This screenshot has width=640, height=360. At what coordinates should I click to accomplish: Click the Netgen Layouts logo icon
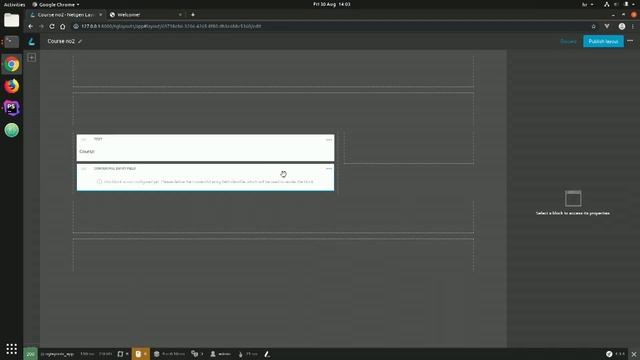tap(31, 41)
